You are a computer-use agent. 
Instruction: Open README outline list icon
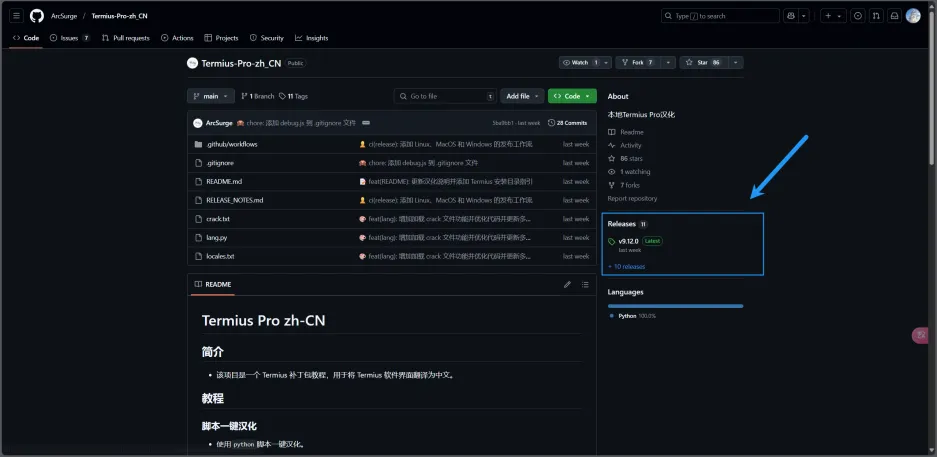click(x=586, y=284)
